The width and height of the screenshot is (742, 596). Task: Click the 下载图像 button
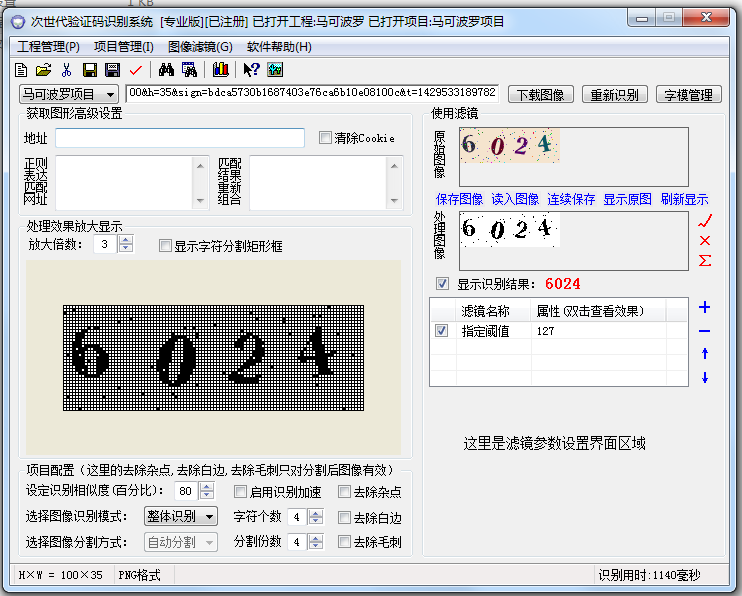(x=541, y=95)
